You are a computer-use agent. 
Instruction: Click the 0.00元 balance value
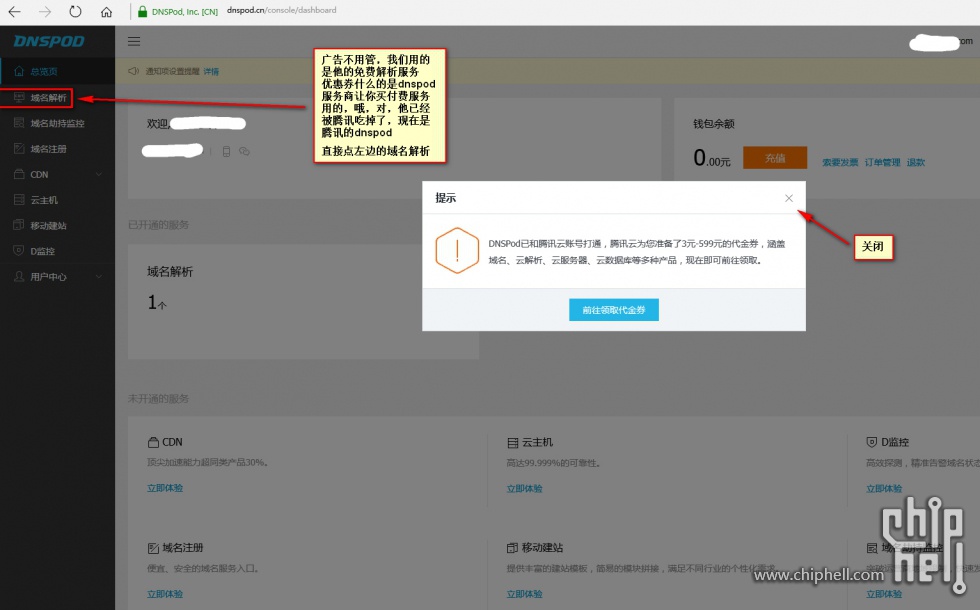[712, 158]
